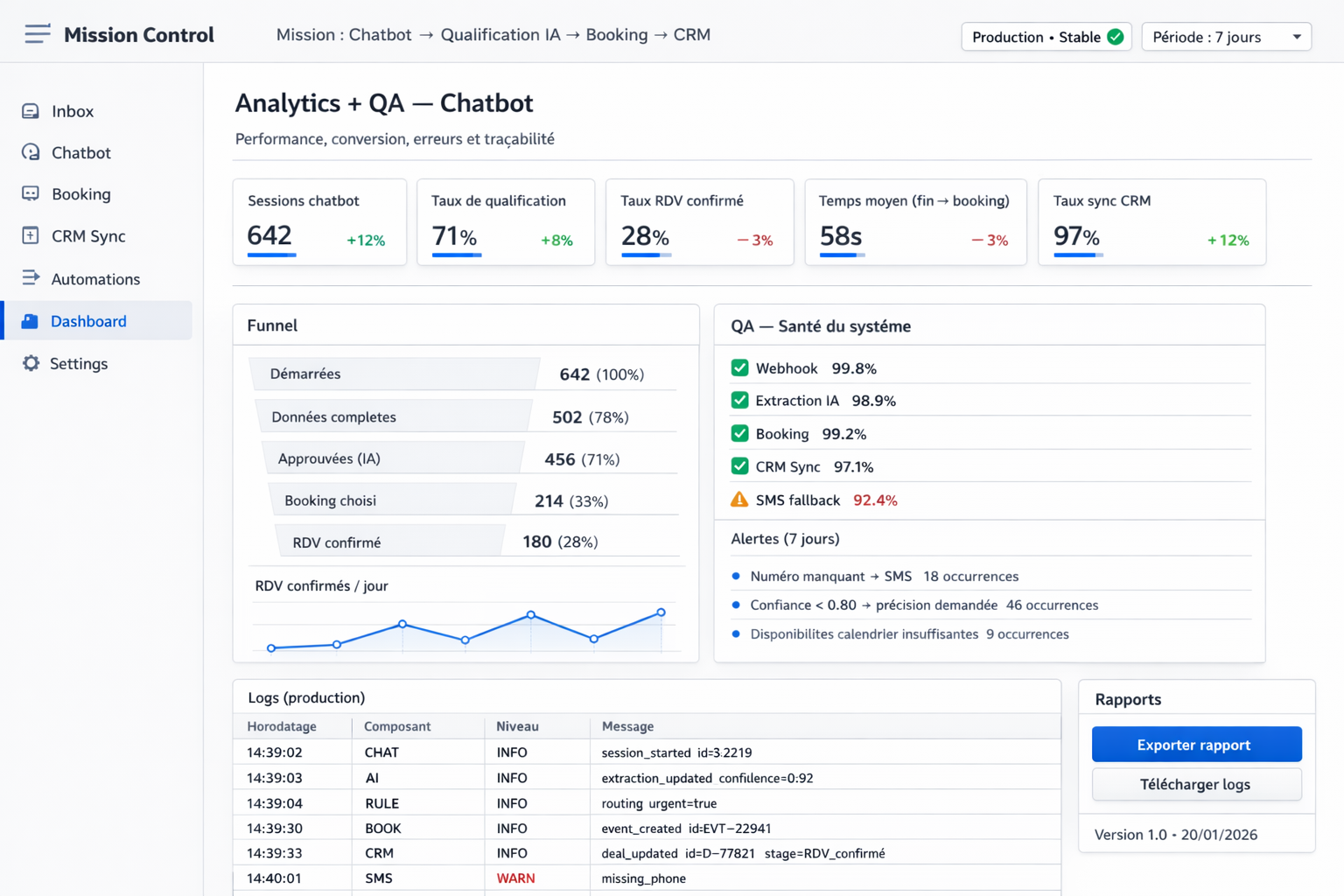Click last data point on RDV chart
Viewport: 1344px width, 896px height.
click(661, 612)
